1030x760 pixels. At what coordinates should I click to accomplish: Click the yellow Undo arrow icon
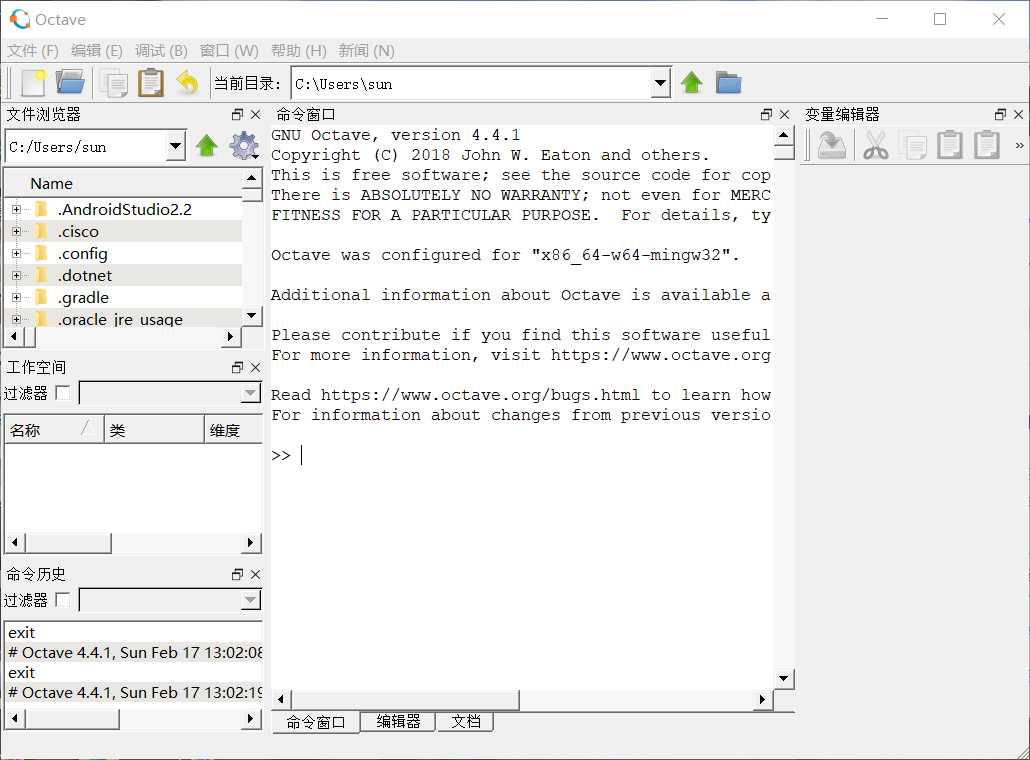187,83
